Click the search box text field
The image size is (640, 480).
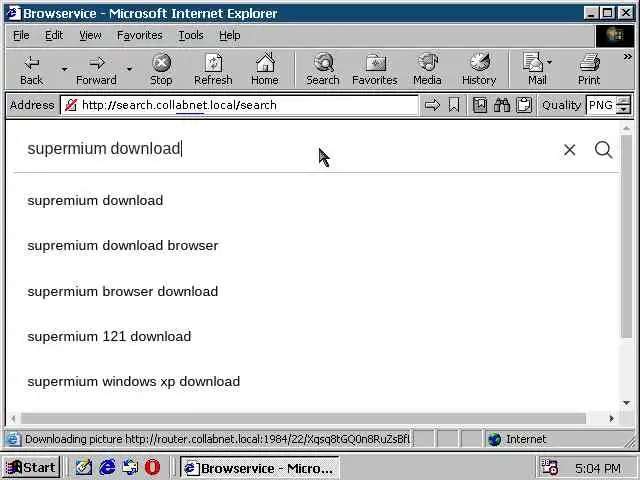point(286,149)
